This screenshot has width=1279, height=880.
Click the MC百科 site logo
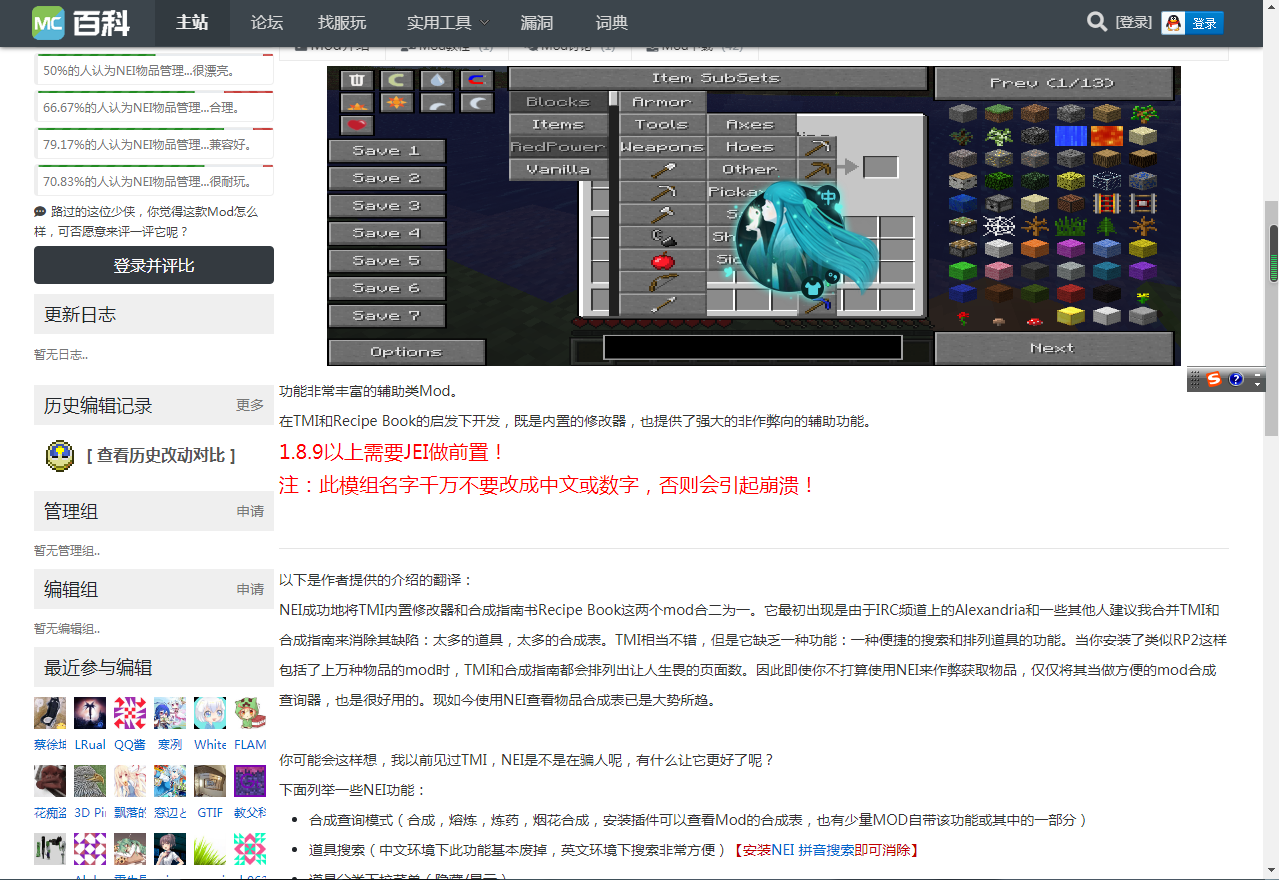[80, 22]
